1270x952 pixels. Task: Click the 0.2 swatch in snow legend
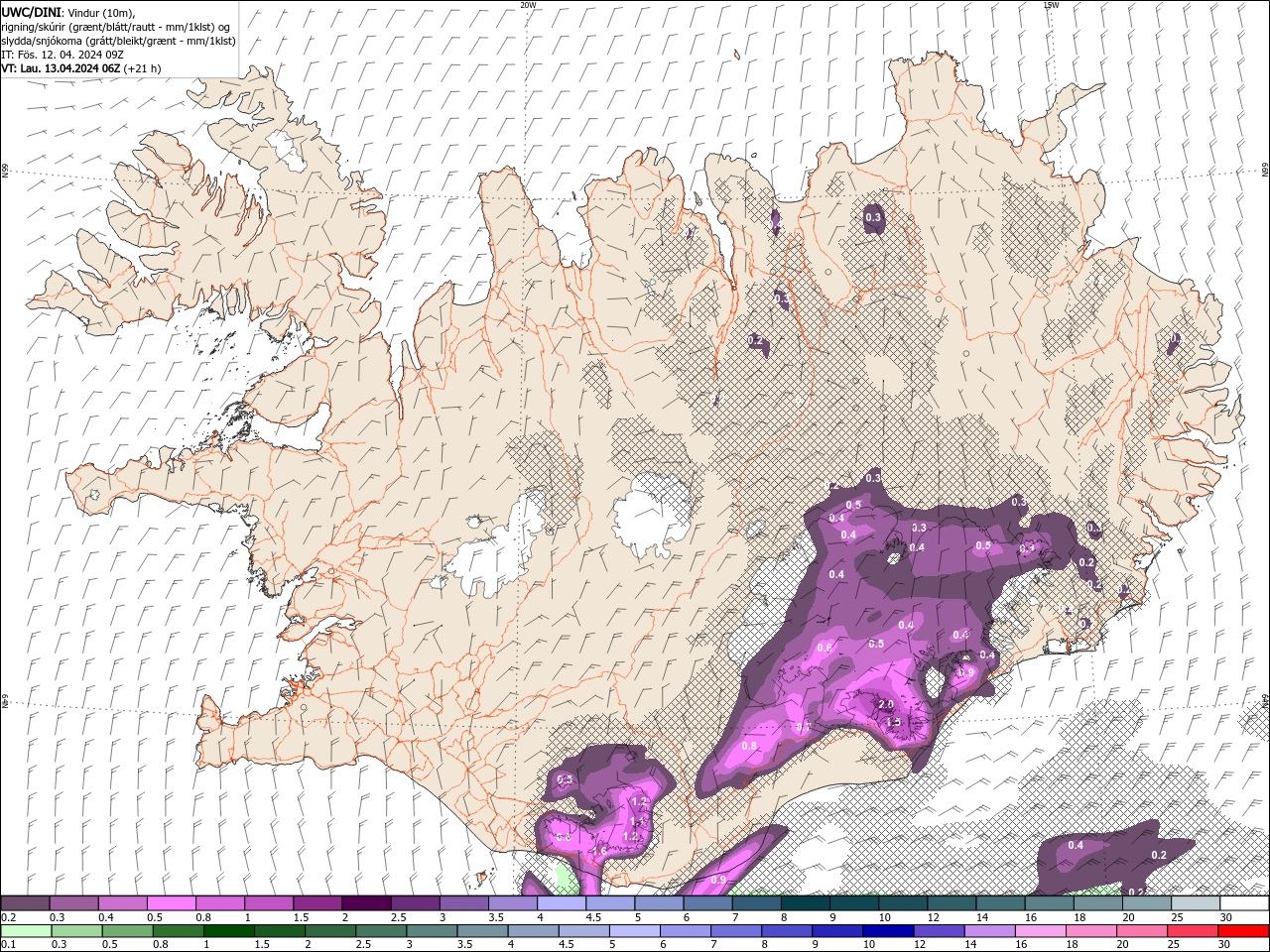pyautogui.click(x=25, y=903)
